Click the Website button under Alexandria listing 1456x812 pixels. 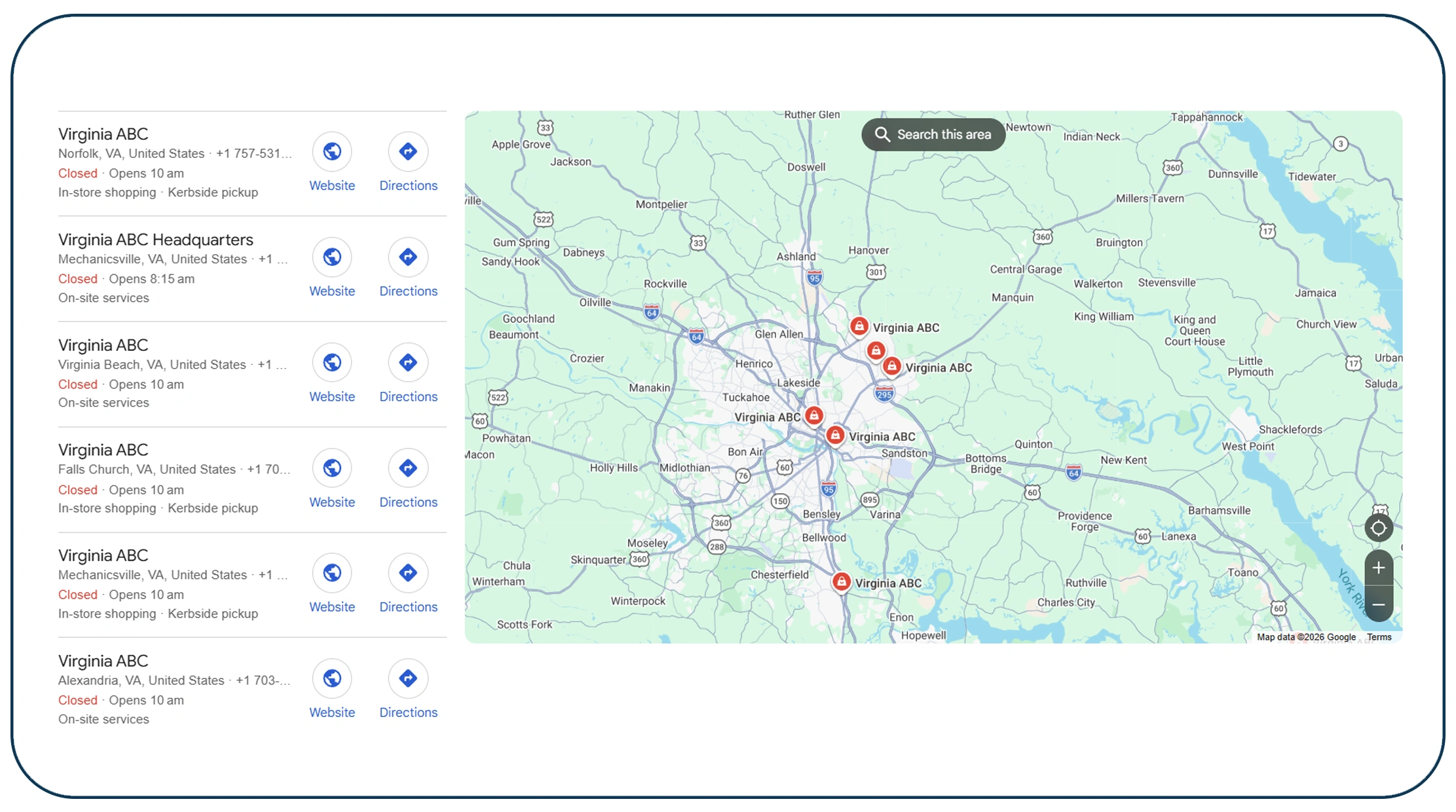pyautogui.click(x=332, y=678)
